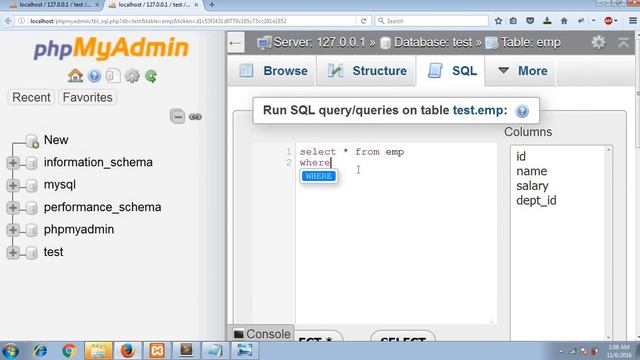Image resolution: width=640 pixels, height=360 pixels.
Task: Open Chrome from the taskbar
Action: click(x=69, y=351)
